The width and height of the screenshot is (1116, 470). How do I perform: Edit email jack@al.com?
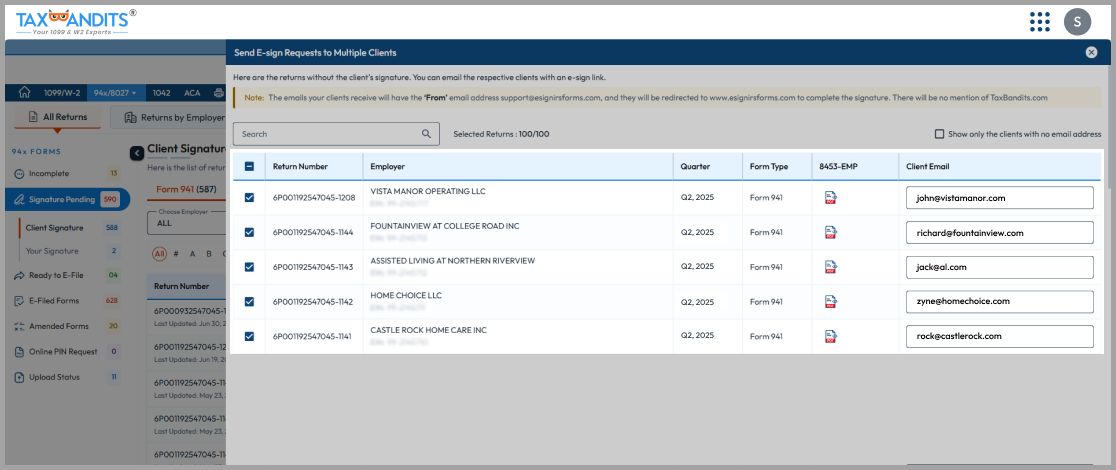pos(999,267)
